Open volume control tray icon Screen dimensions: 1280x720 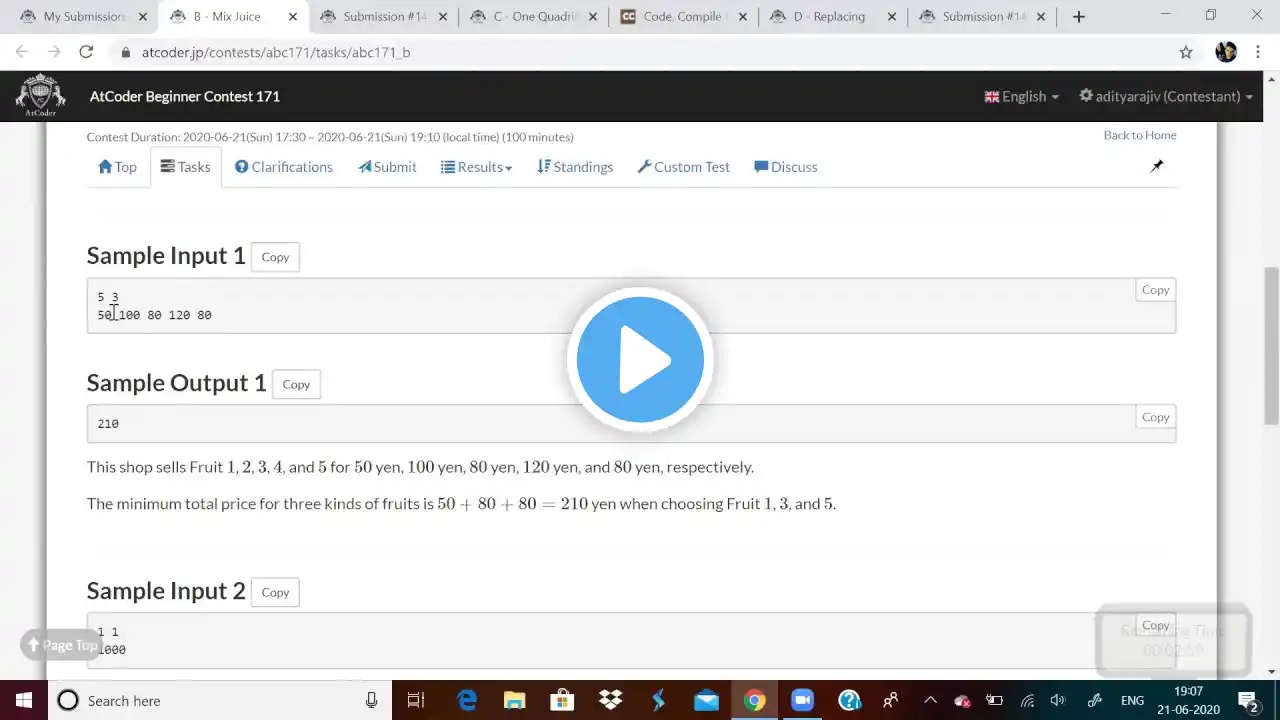pos(1058,700)
